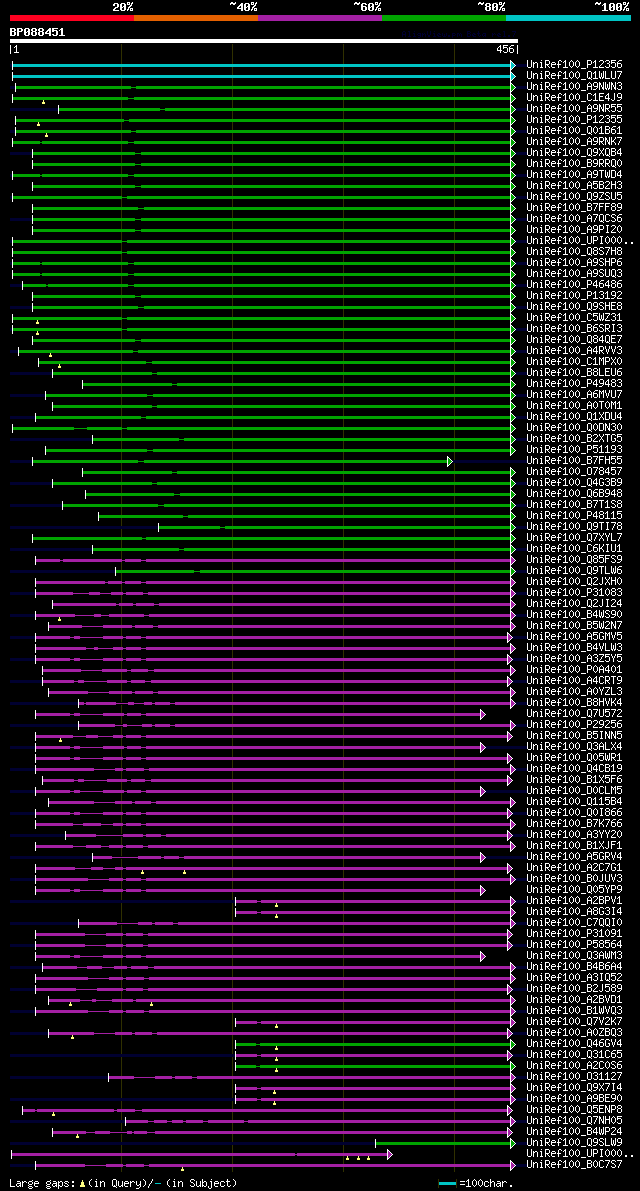Viewport: 640px width, 1191px height.
Task: Click the purple ~60% identity legend segment
Action: point(320,17)
